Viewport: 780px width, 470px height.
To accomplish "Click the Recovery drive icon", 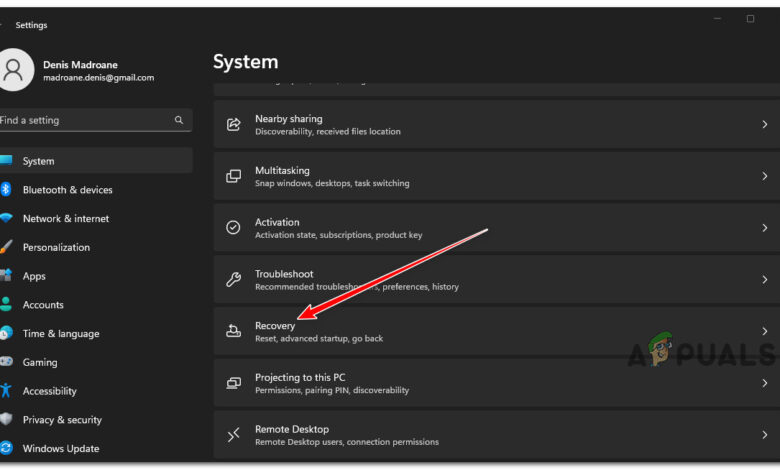I will (233, 331).
